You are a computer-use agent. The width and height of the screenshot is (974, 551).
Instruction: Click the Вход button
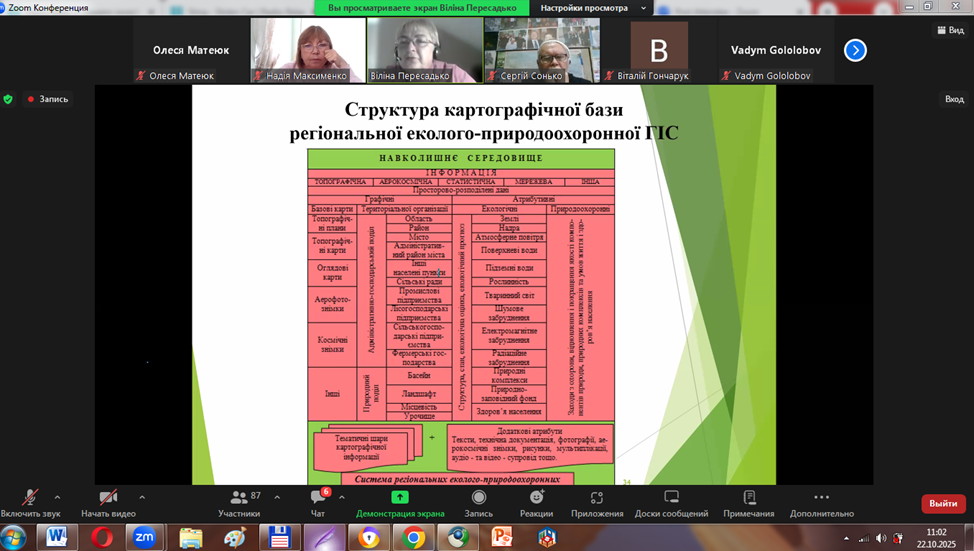954,99
